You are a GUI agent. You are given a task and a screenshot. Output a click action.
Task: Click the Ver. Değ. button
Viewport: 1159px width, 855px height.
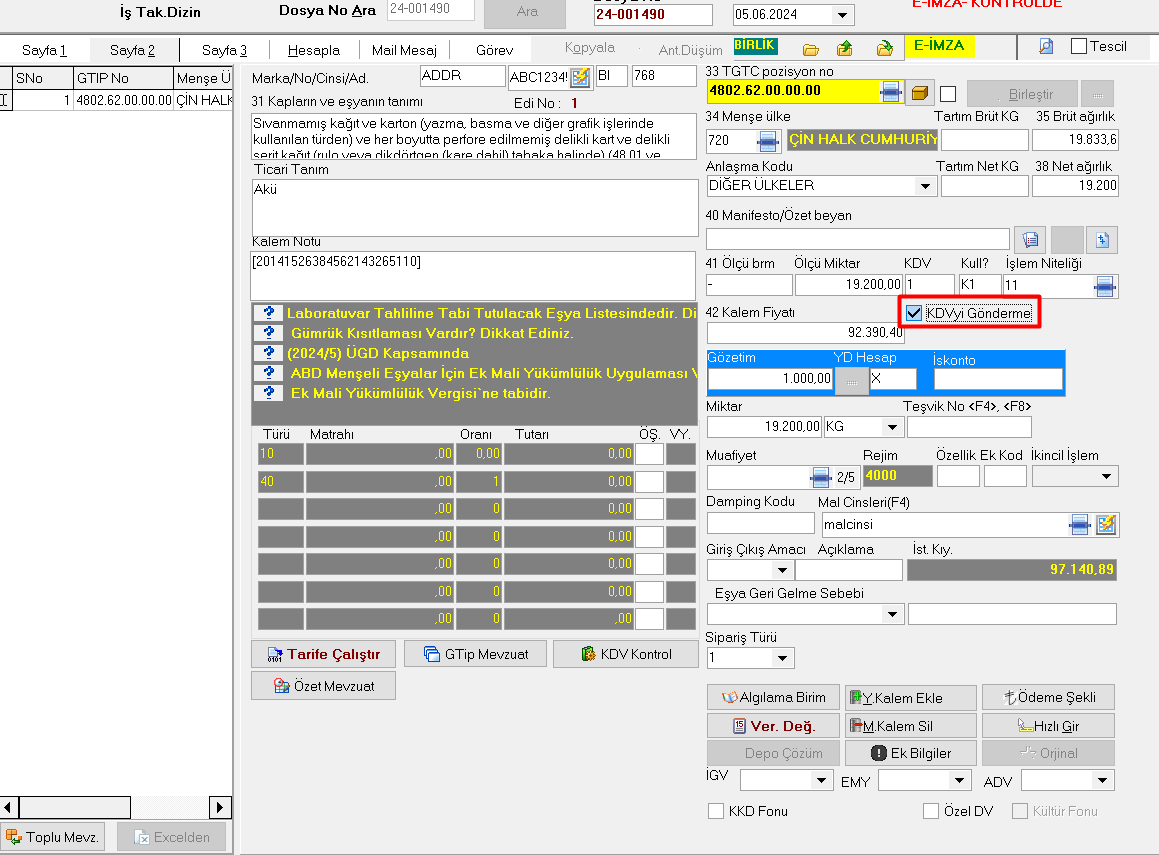coord(773,726)
